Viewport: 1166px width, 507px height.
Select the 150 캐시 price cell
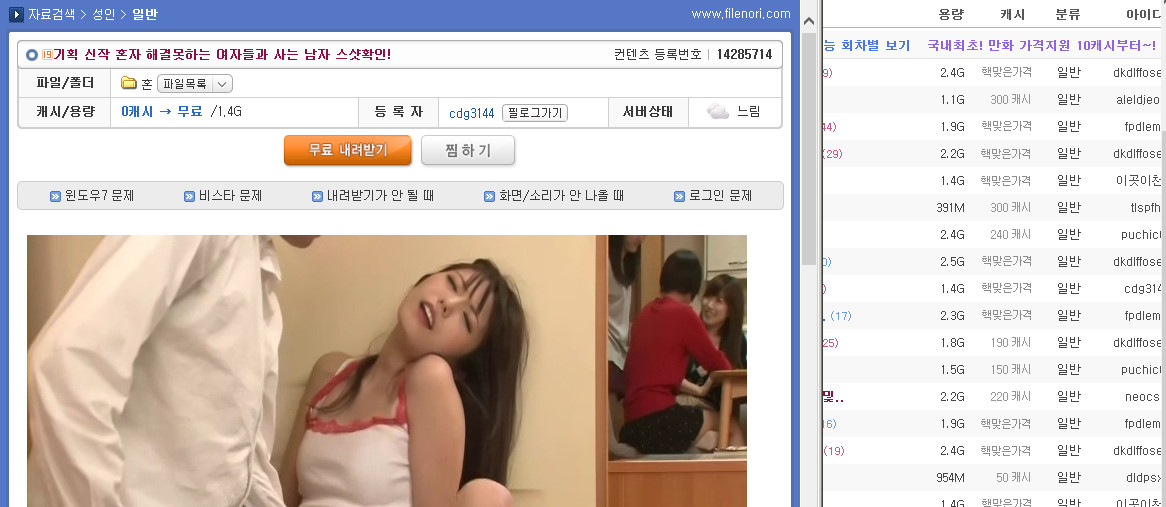tap(1011, 369)
